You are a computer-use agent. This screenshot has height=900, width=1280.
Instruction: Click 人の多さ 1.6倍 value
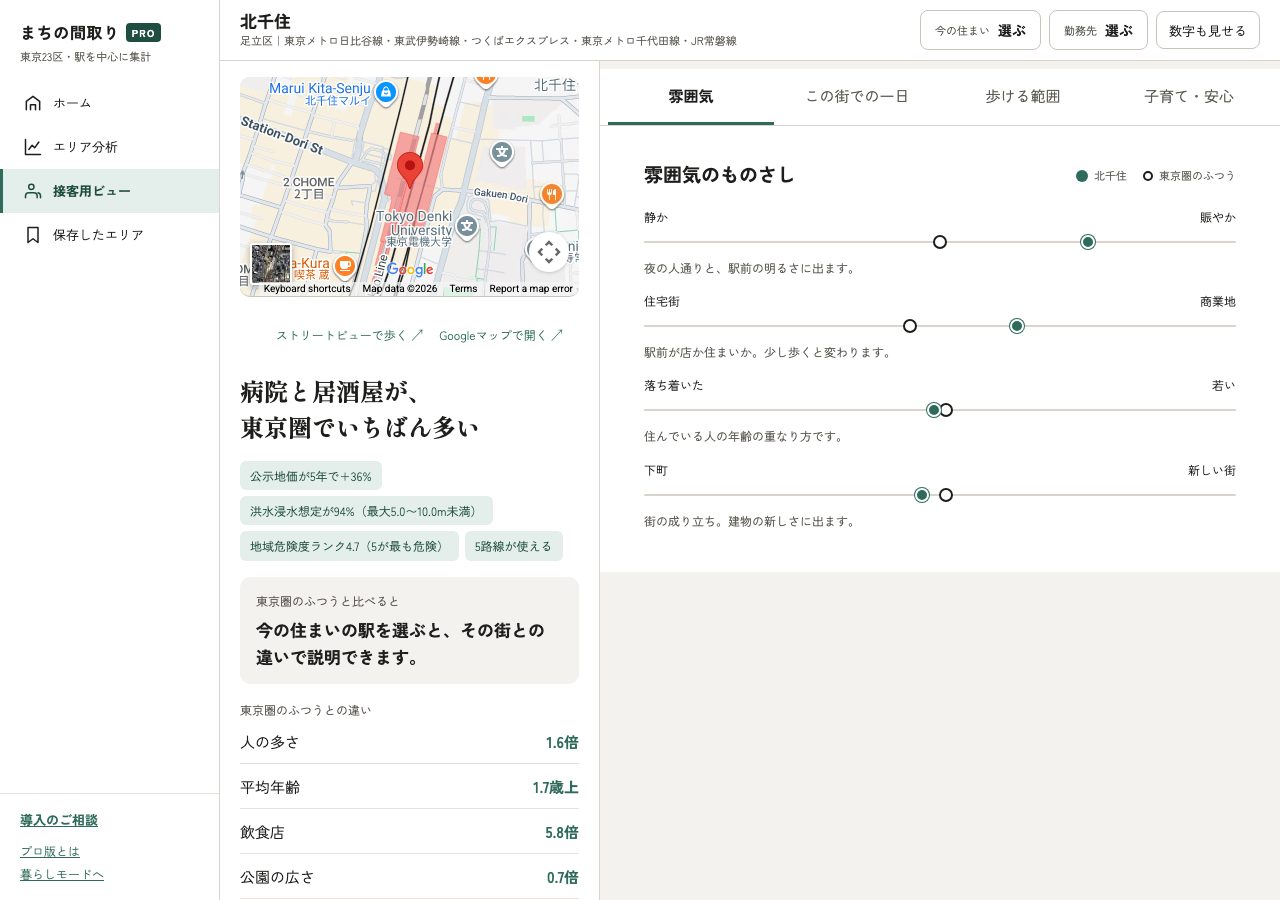pos(561,743)
